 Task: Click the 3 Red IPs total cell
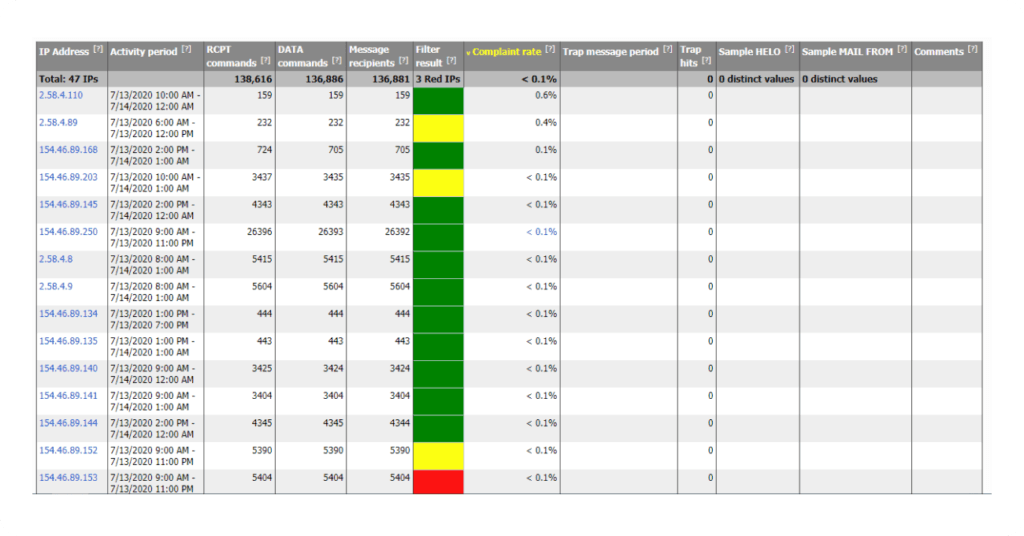438,78
